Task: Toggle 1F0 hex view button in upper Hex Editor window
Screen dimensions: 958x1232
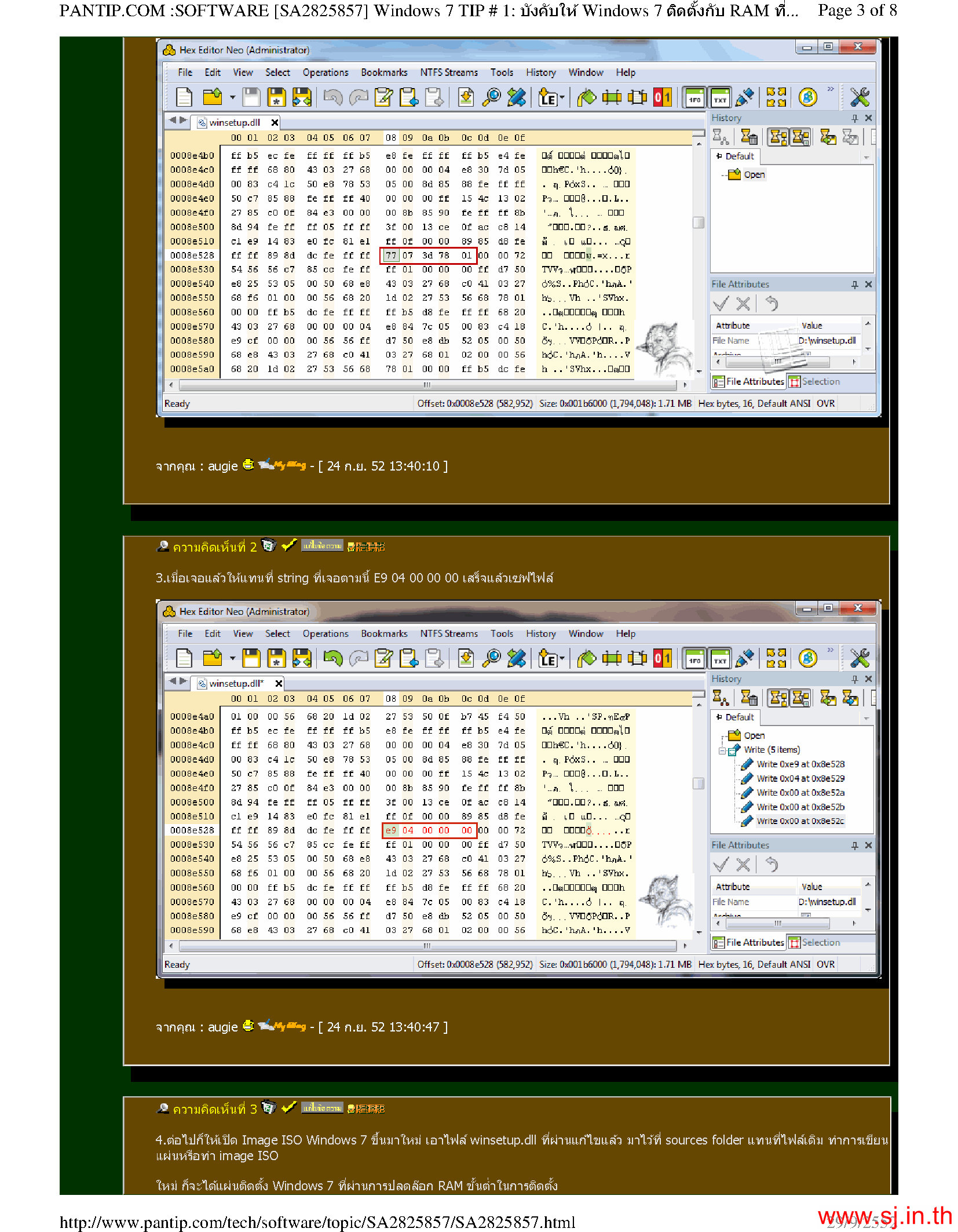Action: 694,97
